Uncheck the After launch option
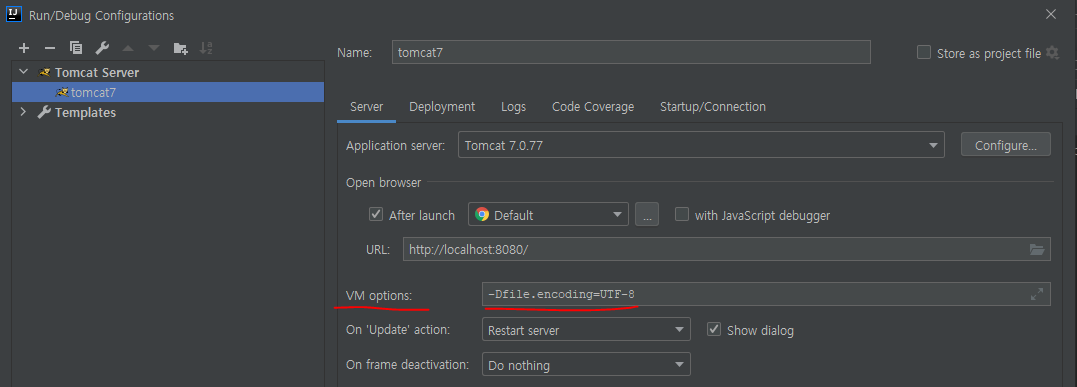The height and width of the screenshot is (387, 1077). coord(376,214)
